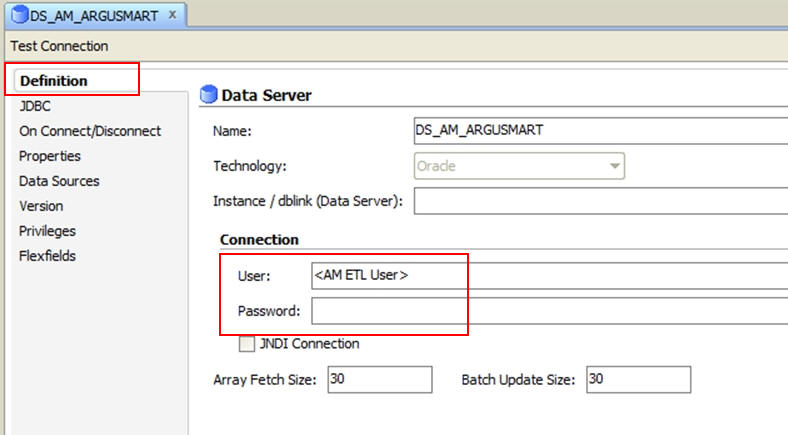The width and height of the screenshot is (788, 435).
Task: Click the Technology label
Action: pos(250,166)
